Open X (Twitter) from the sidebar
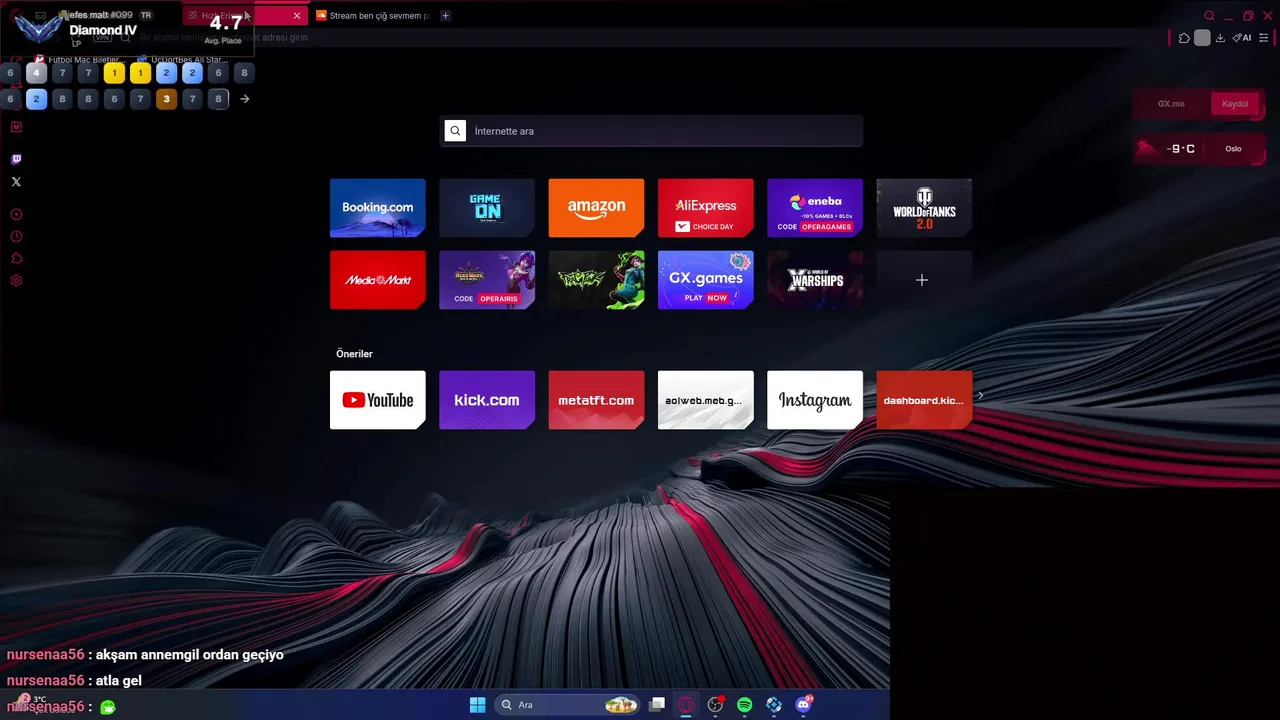1280x720 pixels. [x=16, y=182]
